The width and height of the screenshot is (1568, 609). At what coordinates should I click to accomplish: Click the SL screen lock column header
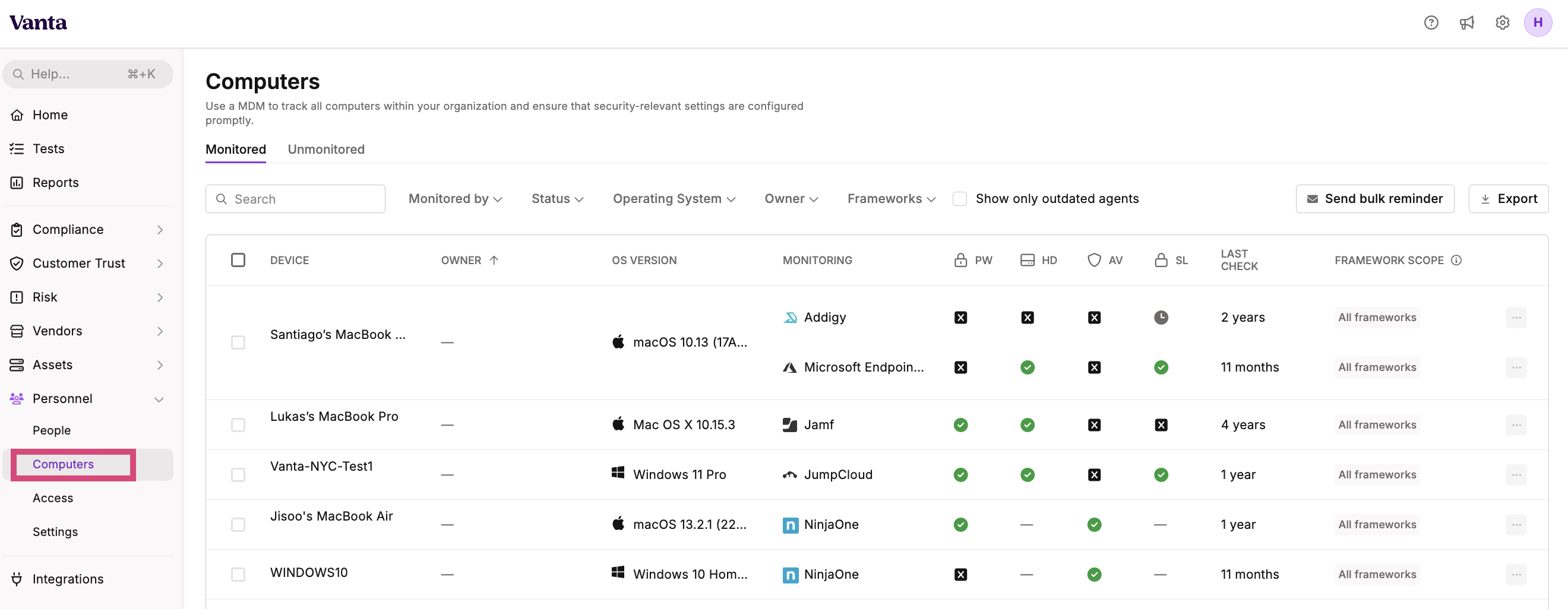coord(1171,261)
